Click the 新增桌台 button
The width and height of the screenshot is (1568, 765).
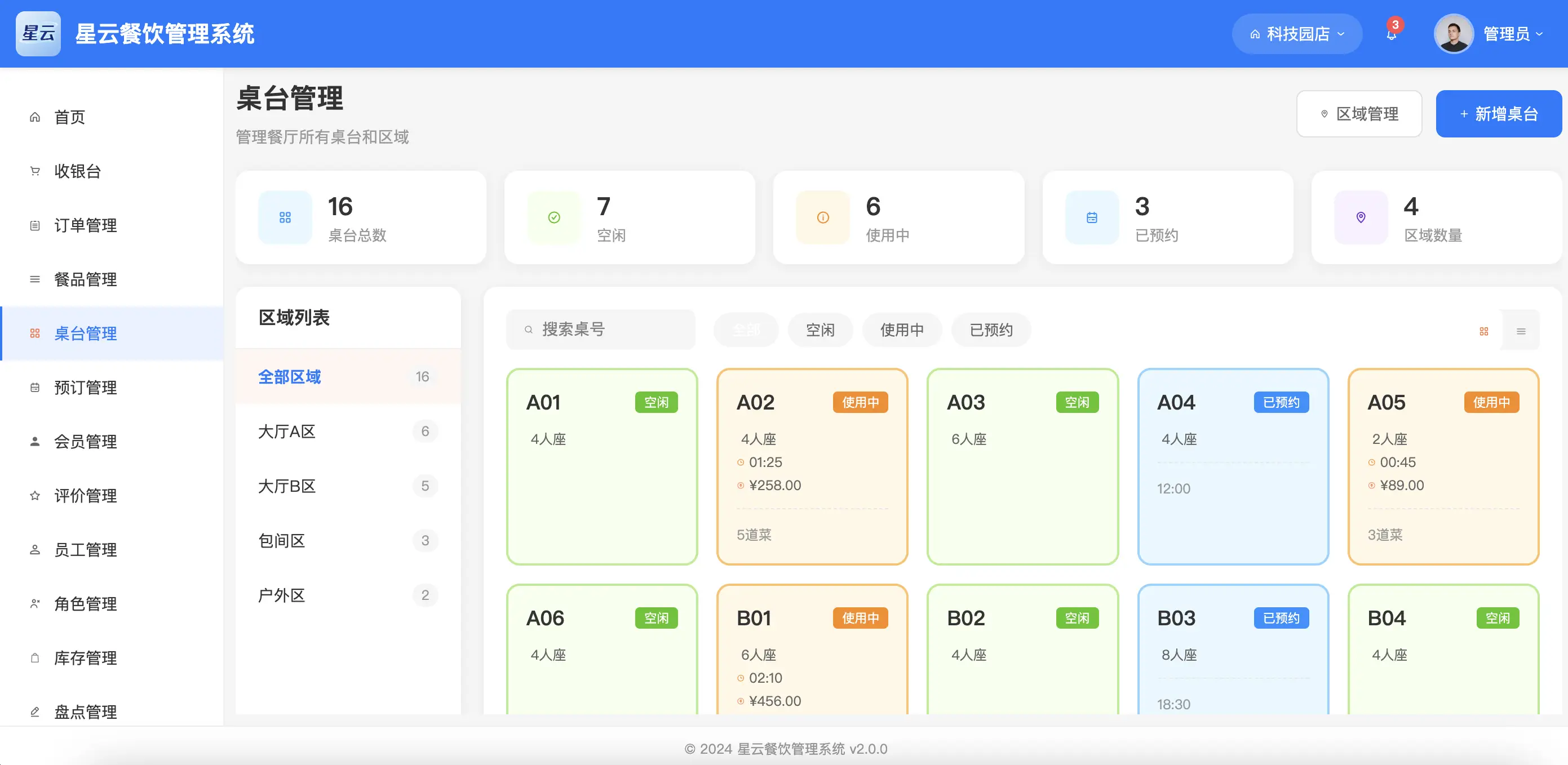(x=1498, y=114)
